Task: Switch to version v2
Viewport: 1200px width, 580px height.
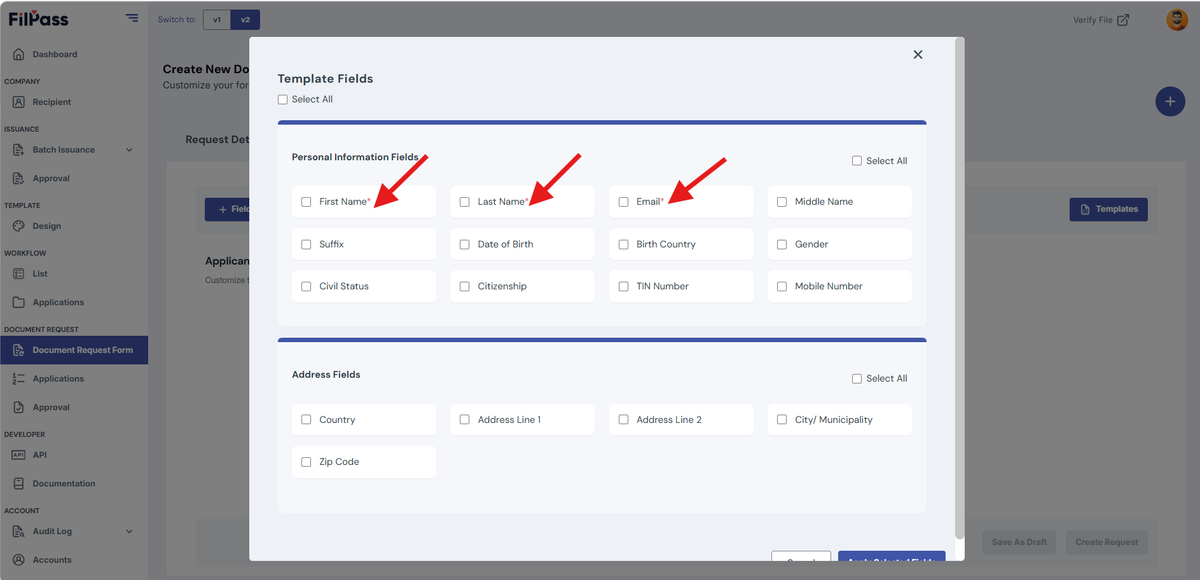Action: coord(245,19)
